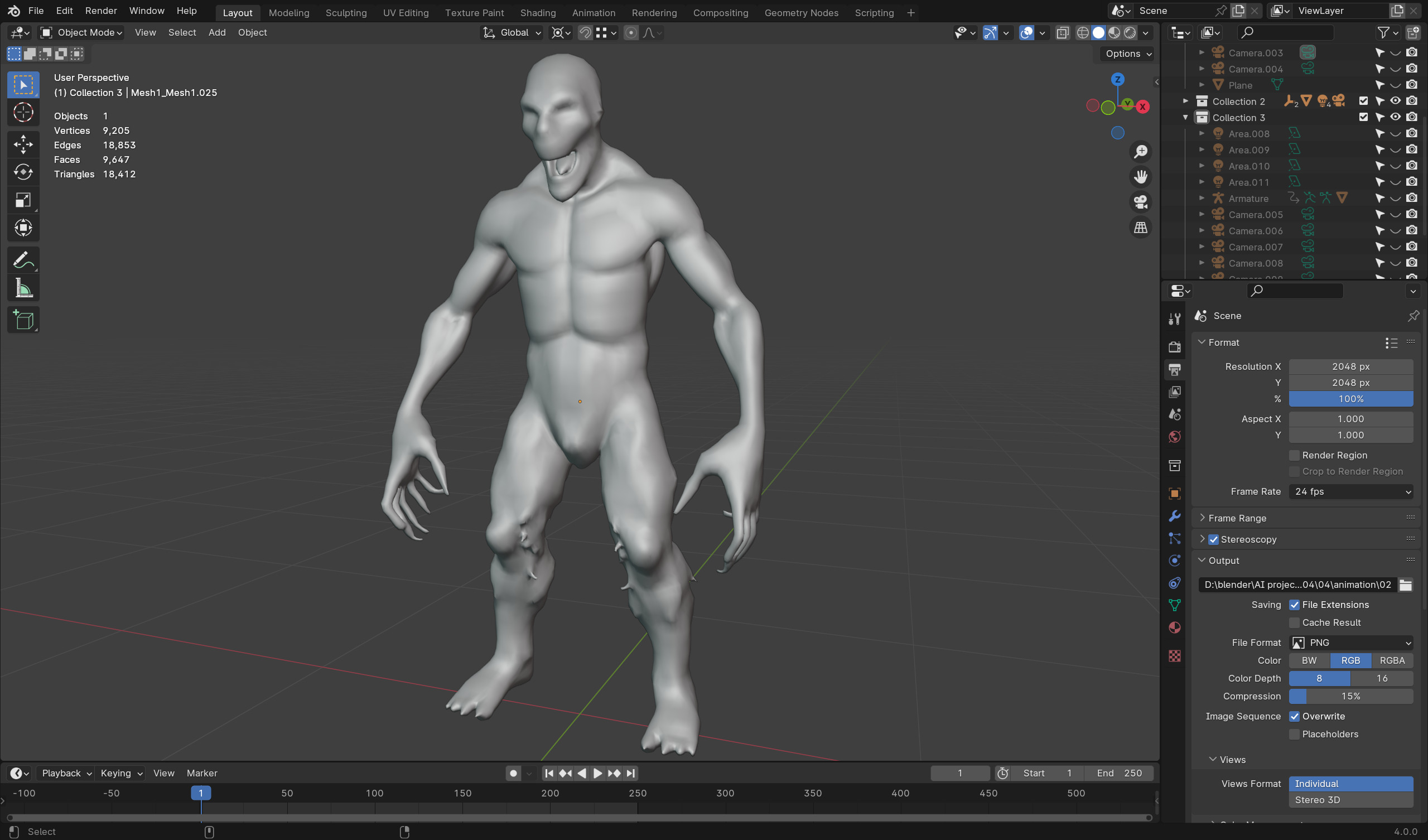Collapse Collection 3 in outliner
The height and width of the screenshot is (840, 1428).
point(1185,117)
